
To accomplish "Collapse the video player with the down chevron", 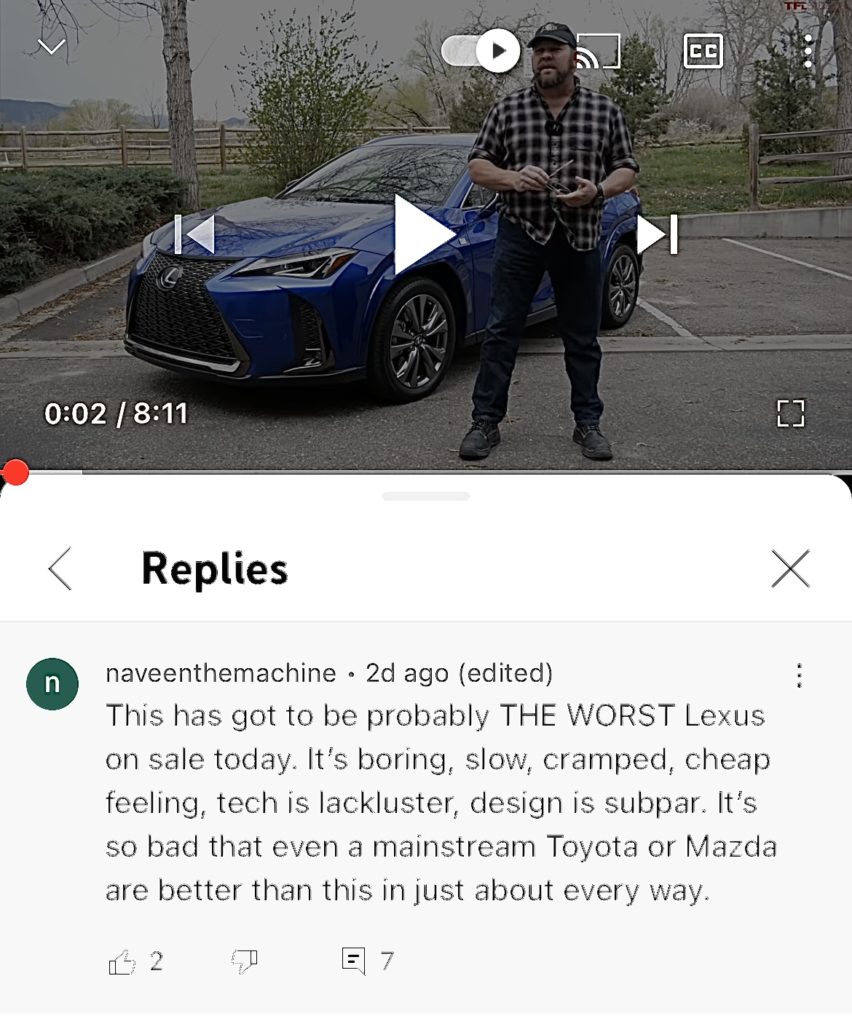I will (x=52, y=47).
